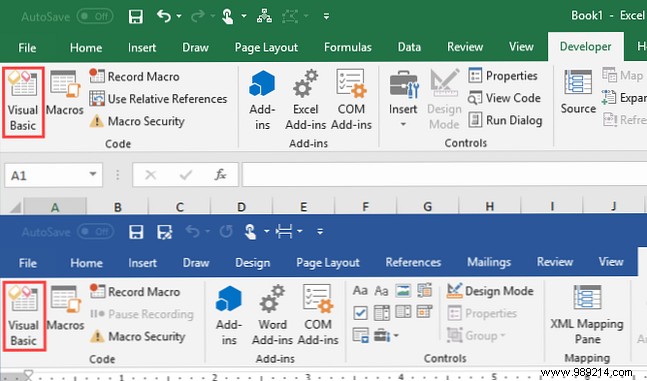The width and height of the screenshot is (647, 381).
Task: Insert Rich Text content control in Word
Action: click(360, 291)
